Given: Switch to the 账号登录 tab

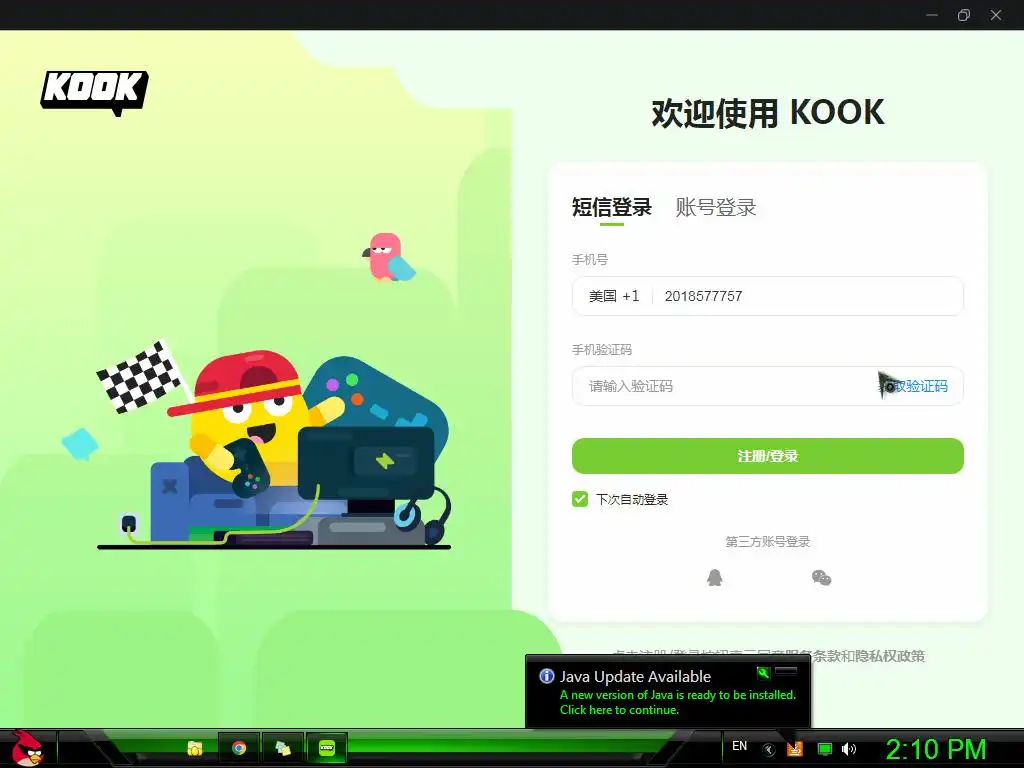Looking at the screenshot, I should pos(716,207).
